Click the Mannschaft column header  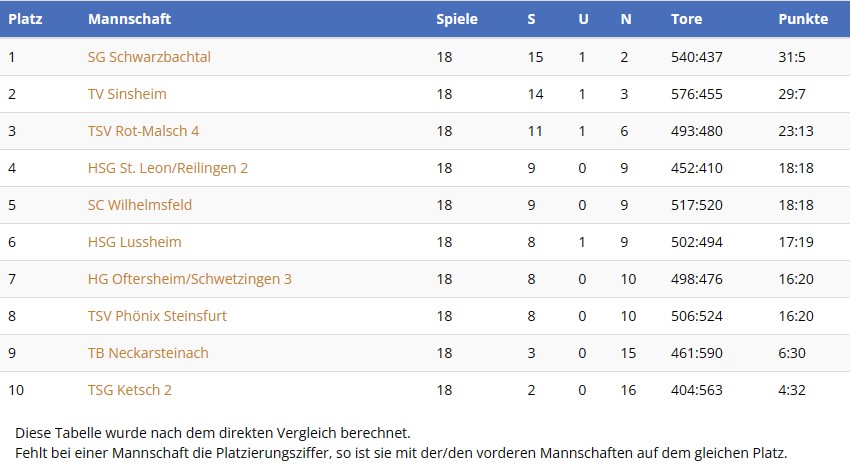129,19
